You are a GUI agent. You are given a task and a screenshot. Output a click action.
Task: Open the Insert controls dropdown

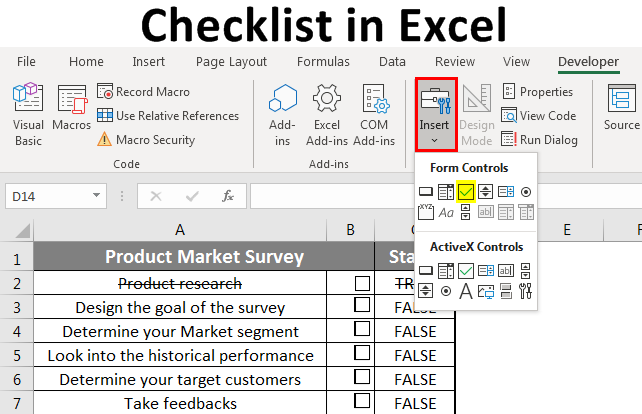coord(435,115)
